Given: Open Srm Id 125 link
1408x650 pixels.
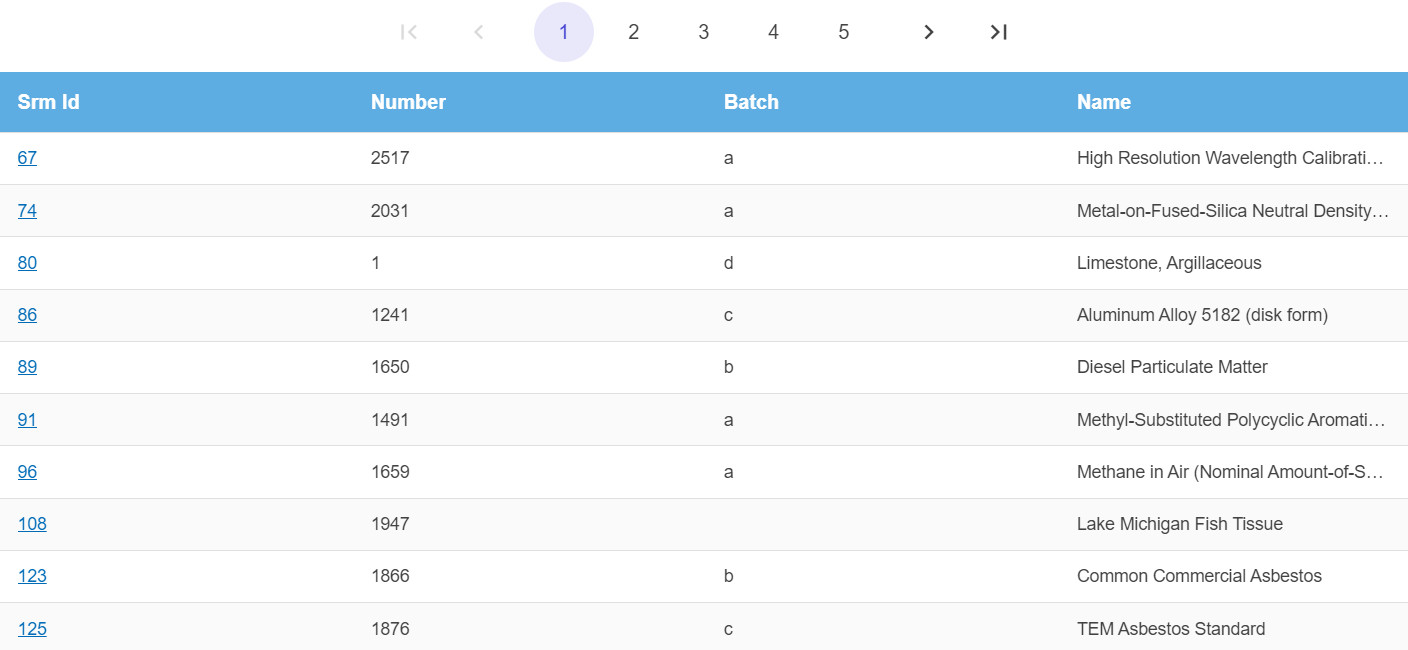Looking at the screenshot, I should coord(32,629).
